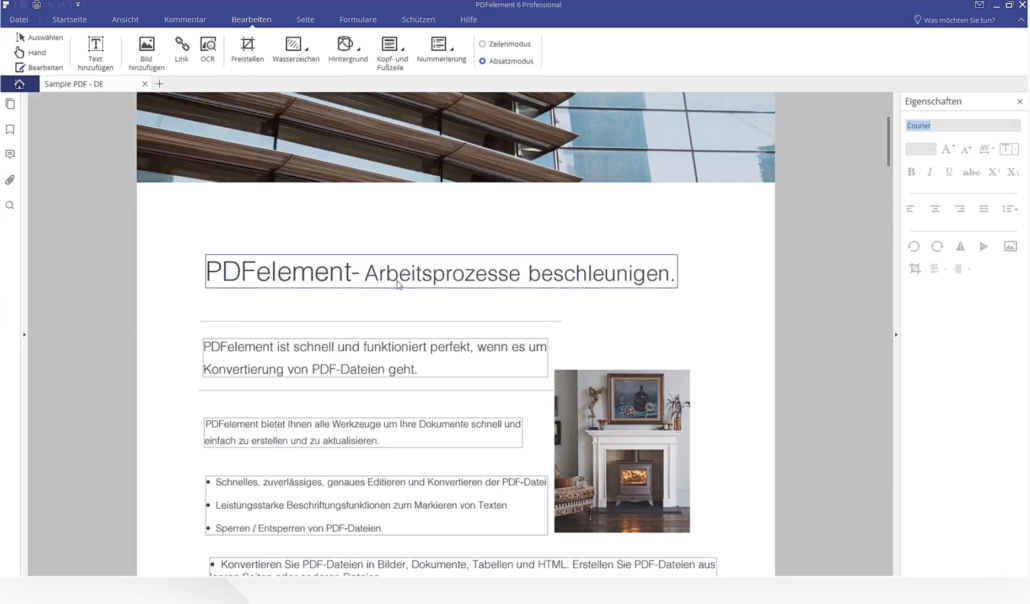Open the object distribute dropdown
This screenshot has width=1030, height=604.
pyautogui.click(x=961, y=269)
